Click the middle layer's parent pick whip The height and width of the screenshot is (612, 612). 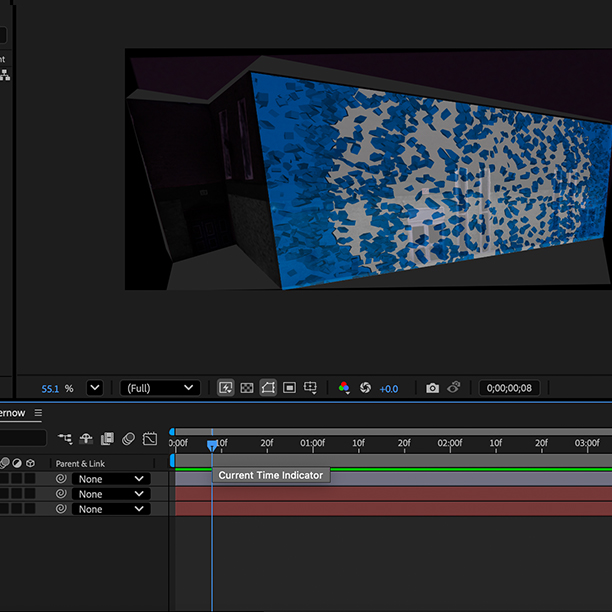pos(61,494)
